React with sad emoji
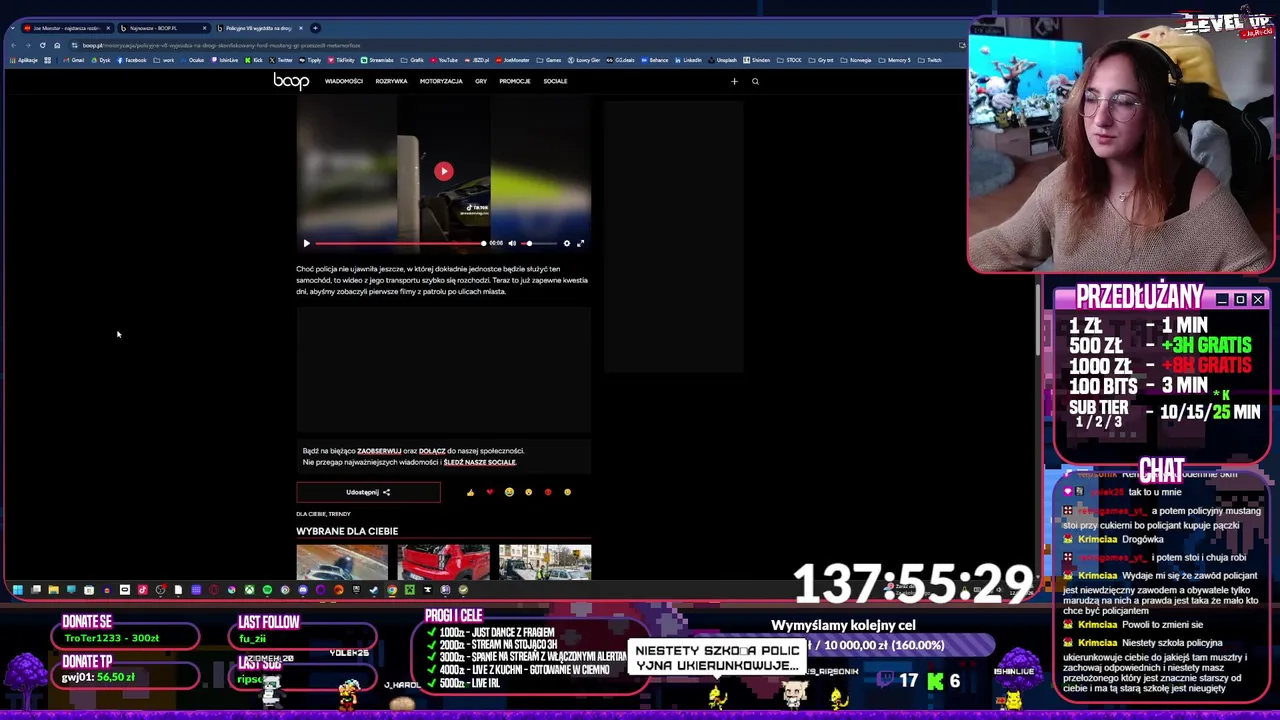The height and width of the screenshot is (720, 1280). 567,492
